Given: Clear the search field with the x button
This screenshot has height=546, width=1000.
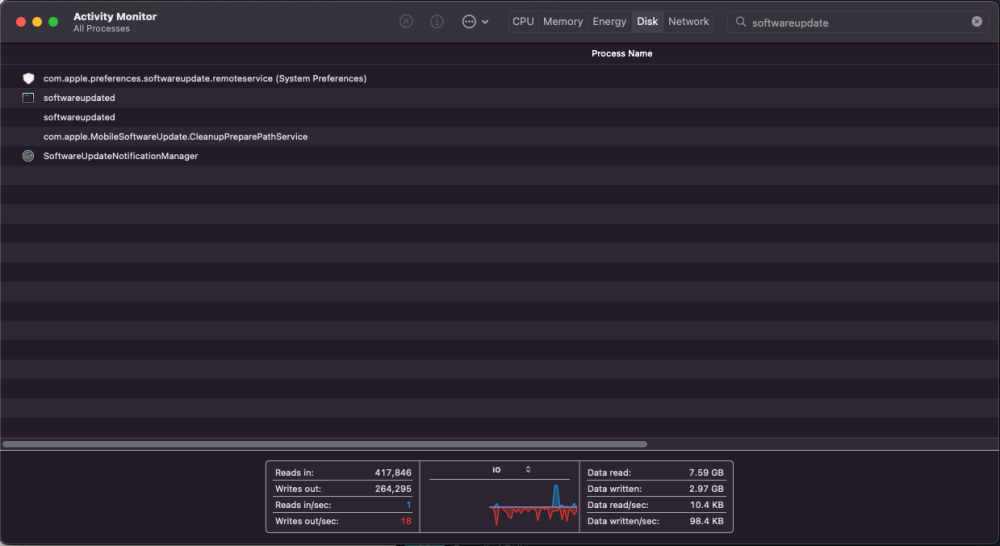Looking at the screenshot, I should click(x=976, y=22).
